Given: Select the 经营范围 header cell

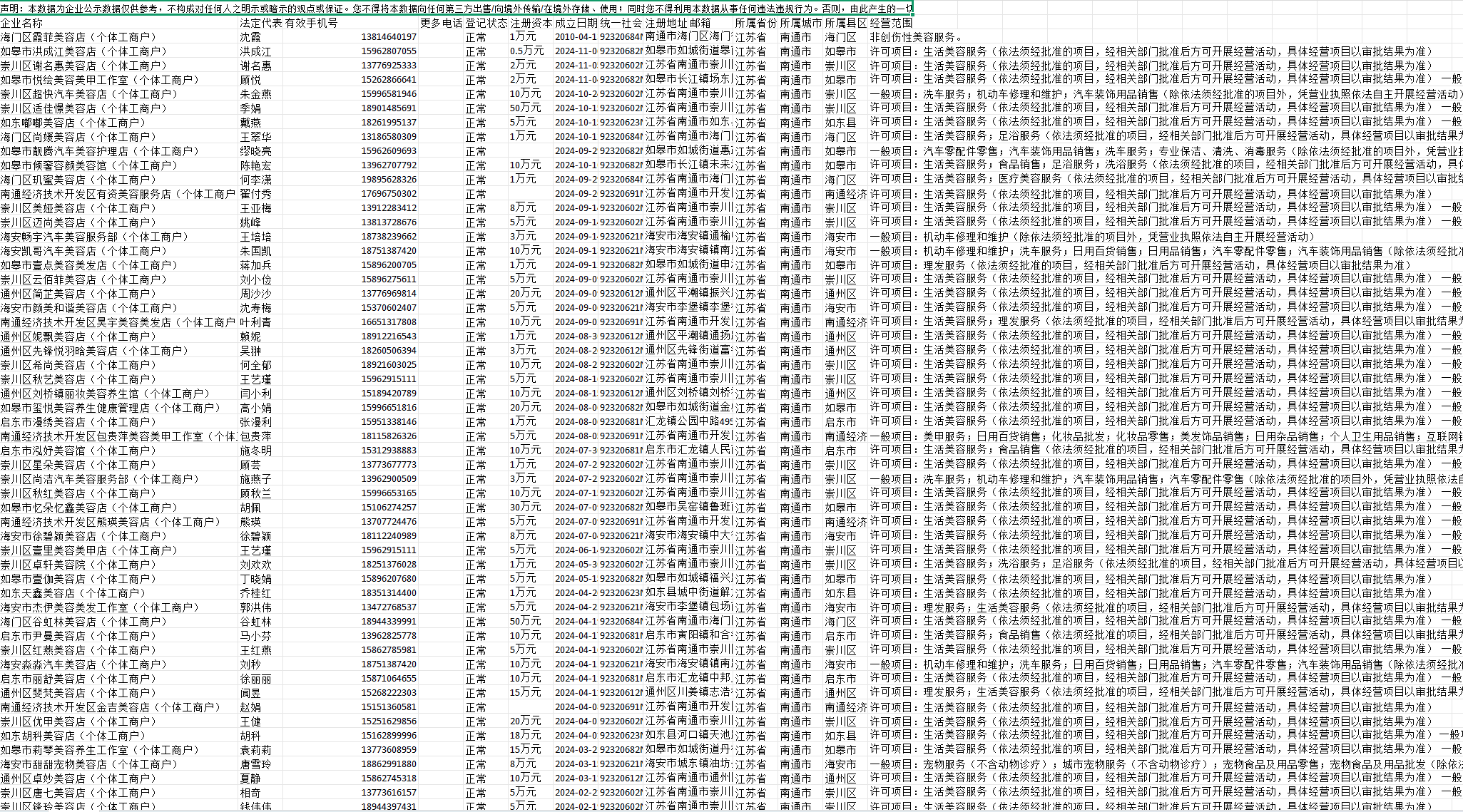Looking at the screenshot, I should (x=890, y=23).
